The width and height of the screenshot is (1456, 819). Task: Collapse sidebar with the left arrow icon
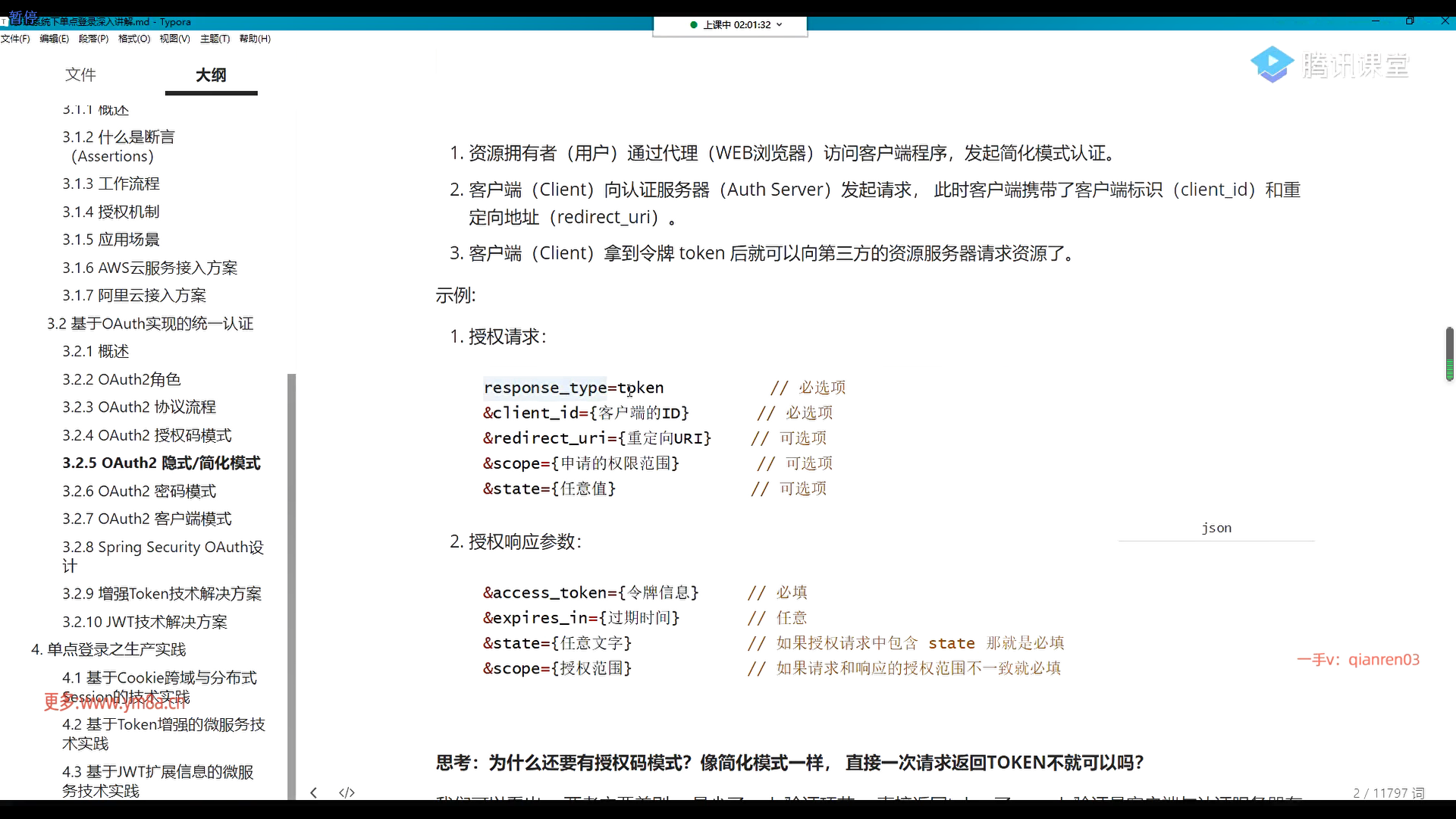point(314,792)
